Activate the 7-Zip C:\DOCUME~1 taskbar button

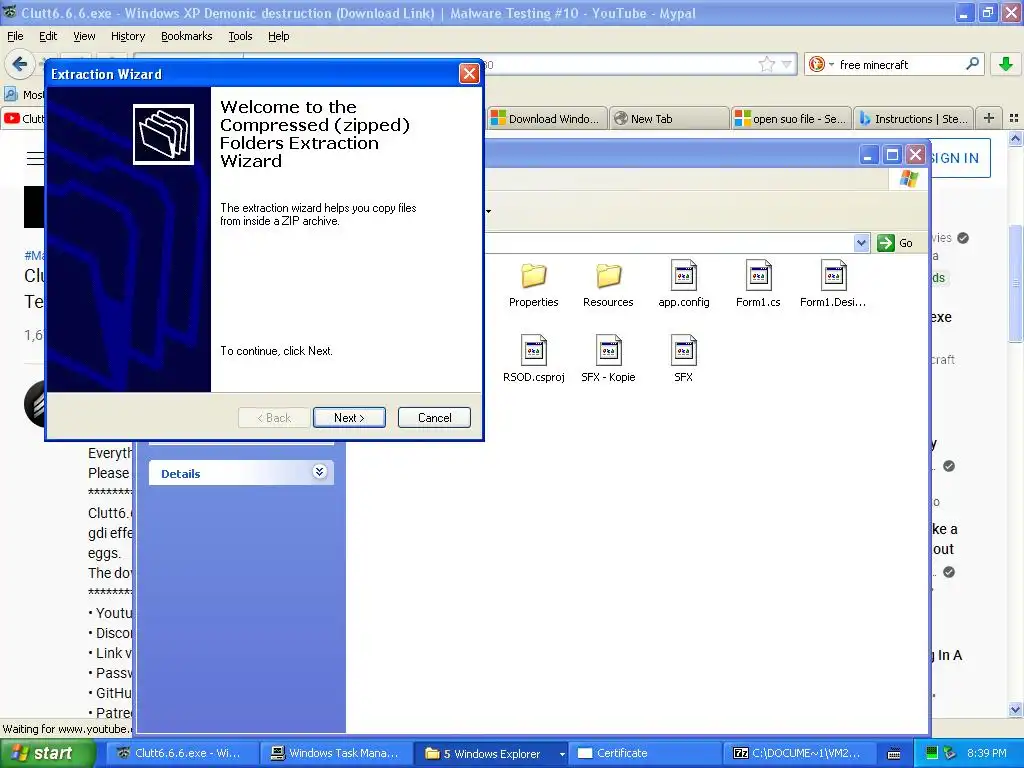click(798, 753)
